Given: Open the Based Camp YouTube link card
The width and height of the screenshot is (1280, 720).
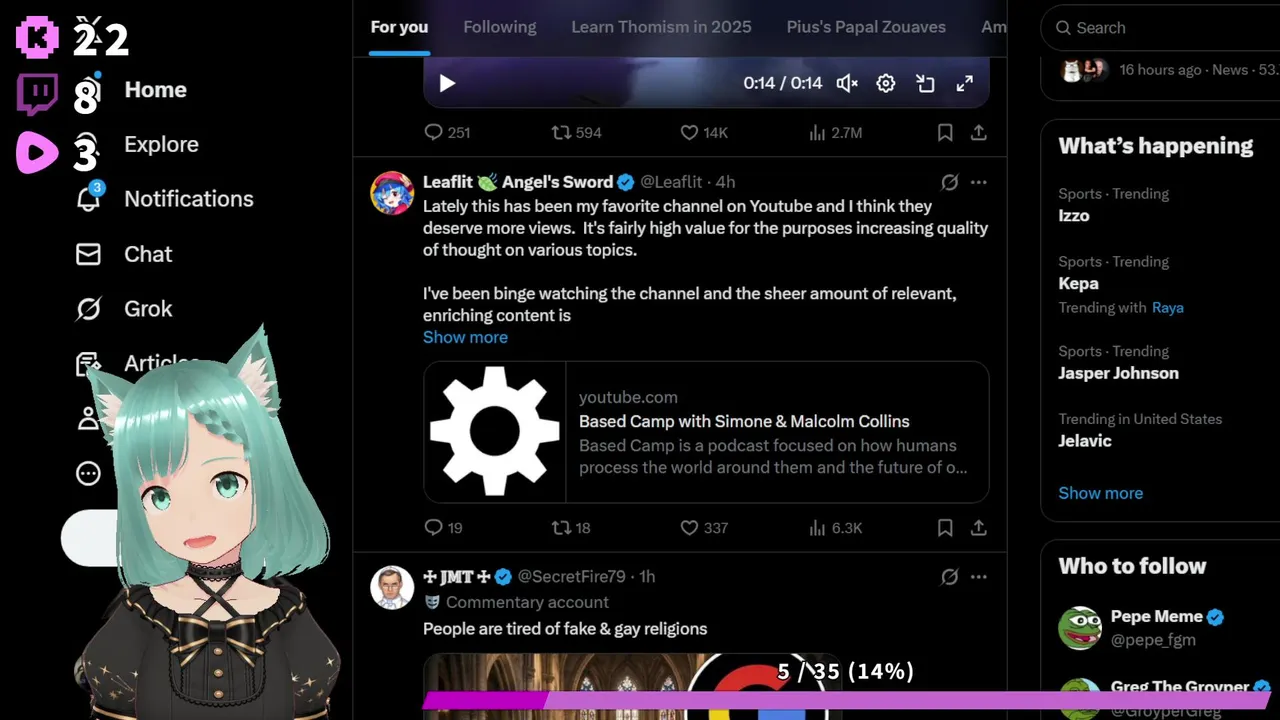Looking at the screenshot, I should click(706, 432).
